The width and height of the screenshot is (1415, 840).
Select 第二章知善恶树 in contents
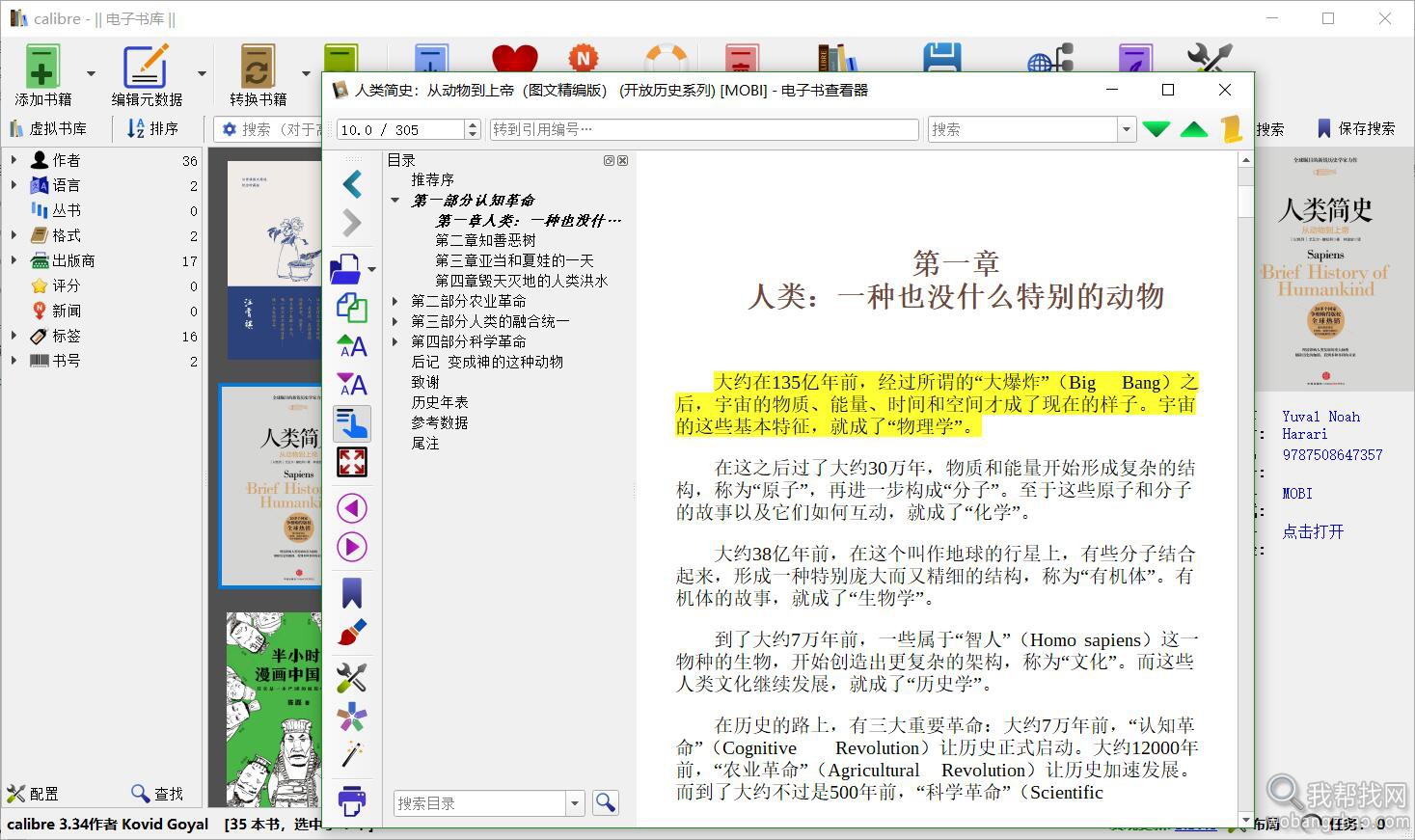coord(485,240)
